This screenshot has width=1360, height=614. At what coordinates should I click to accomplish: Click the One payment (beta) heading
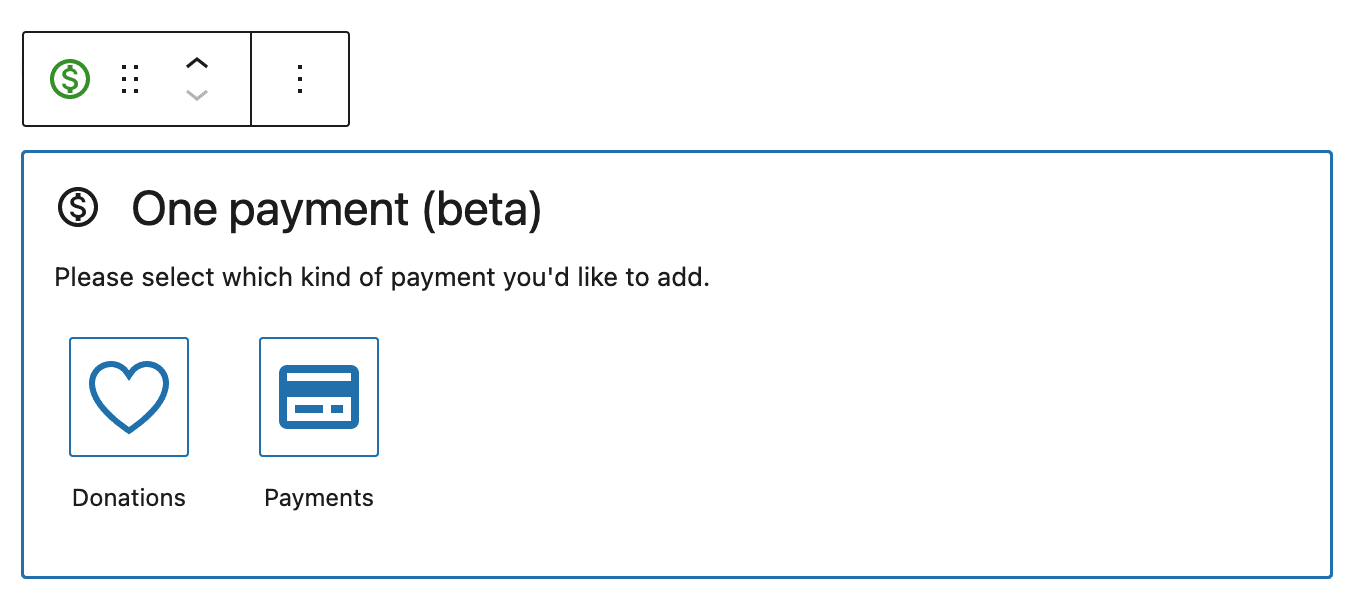pos(337,208)
